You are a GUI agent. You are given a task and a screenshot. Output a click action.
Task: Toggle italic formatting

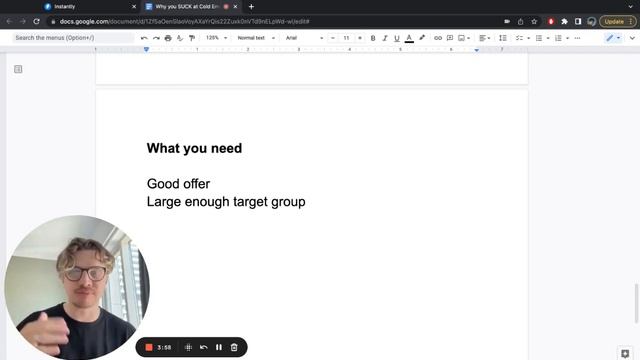click(384, 38)
